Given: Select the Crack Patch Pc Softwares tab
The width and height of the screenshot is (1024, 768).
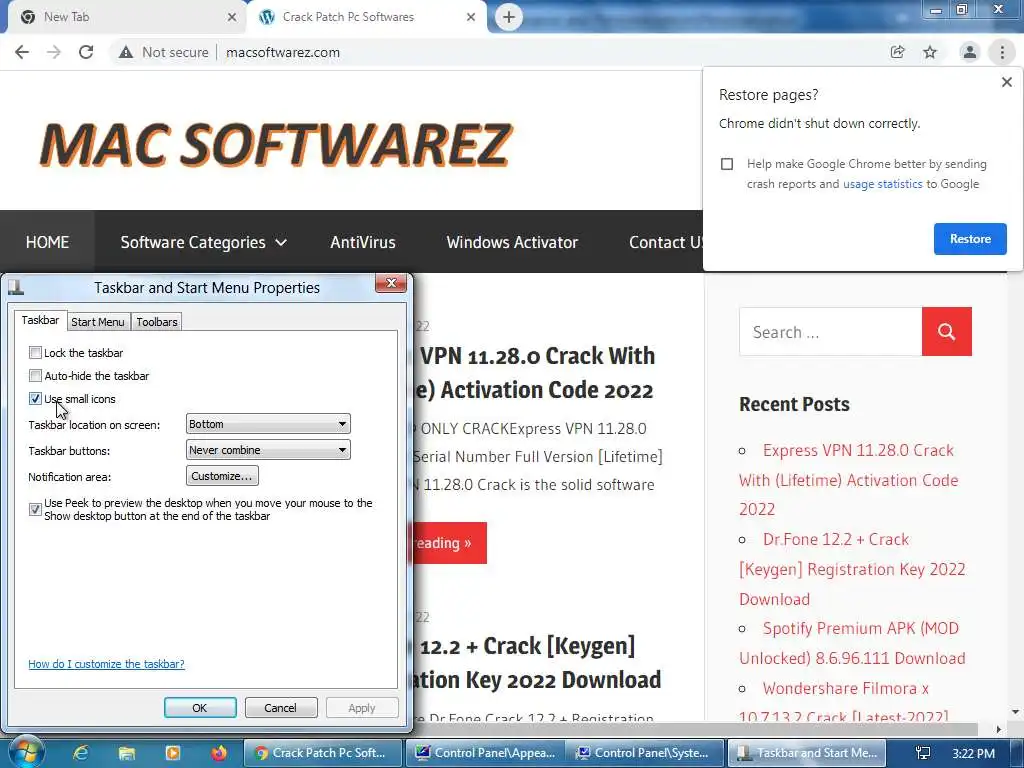Looking at the screenshot, I should pos(366,17).
